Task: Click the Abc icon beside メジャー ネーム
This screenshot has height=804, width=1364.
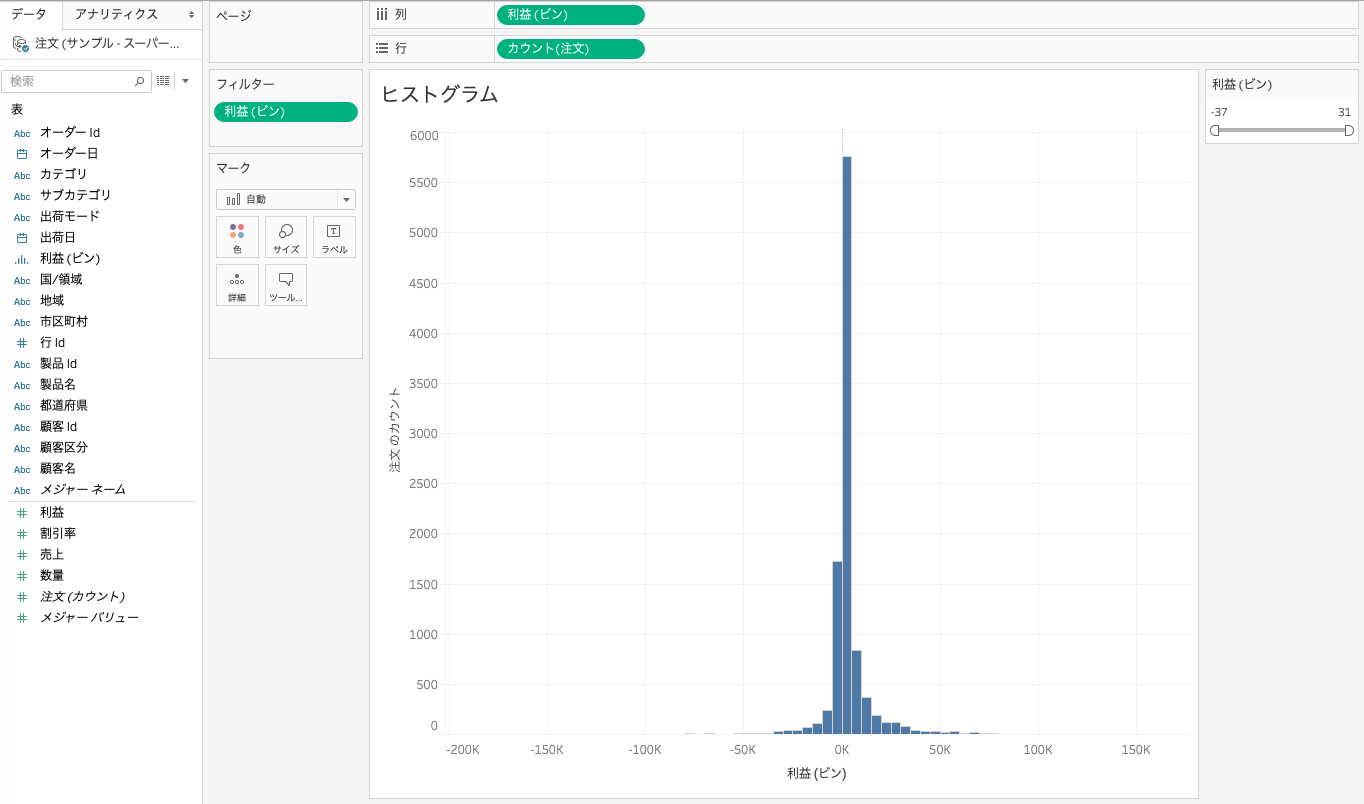Action: click(x=22, y=491)
